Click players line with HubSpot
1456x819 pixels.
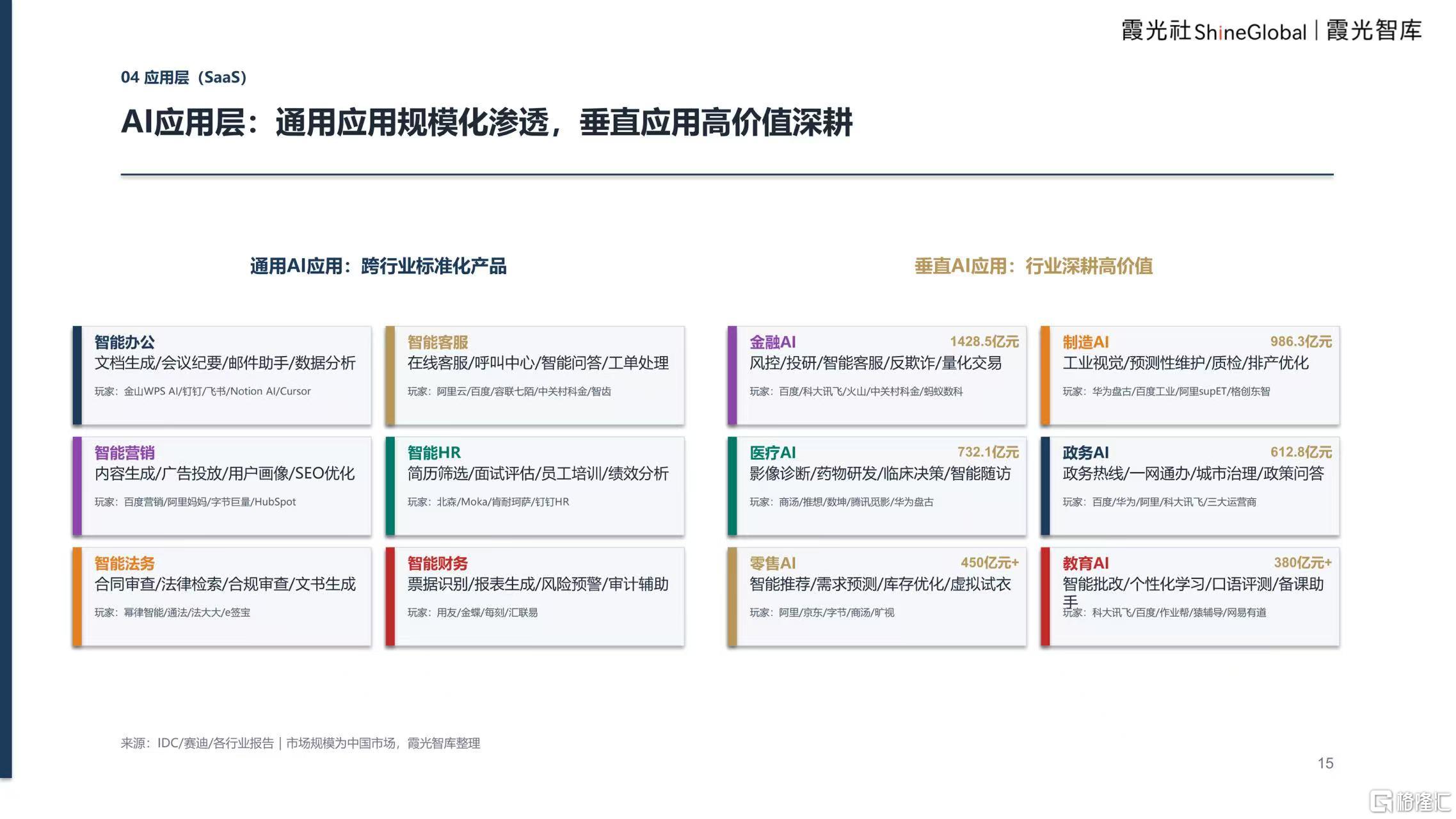[x=195, y=502]
